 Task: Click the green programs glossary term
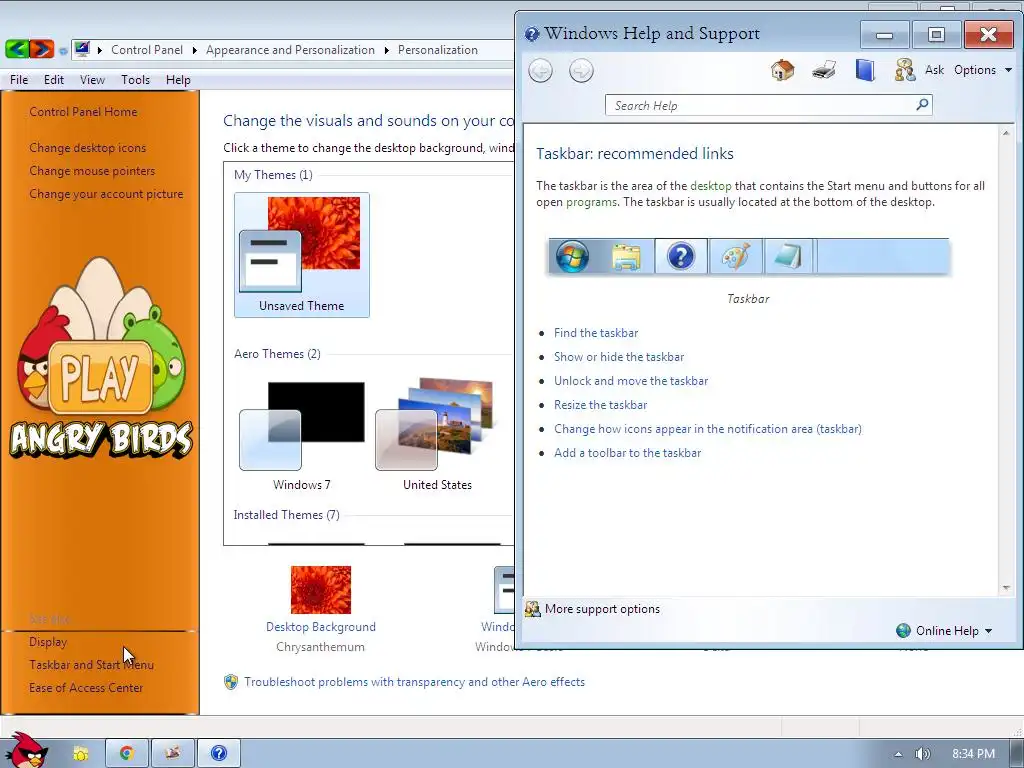click(591, 202)
